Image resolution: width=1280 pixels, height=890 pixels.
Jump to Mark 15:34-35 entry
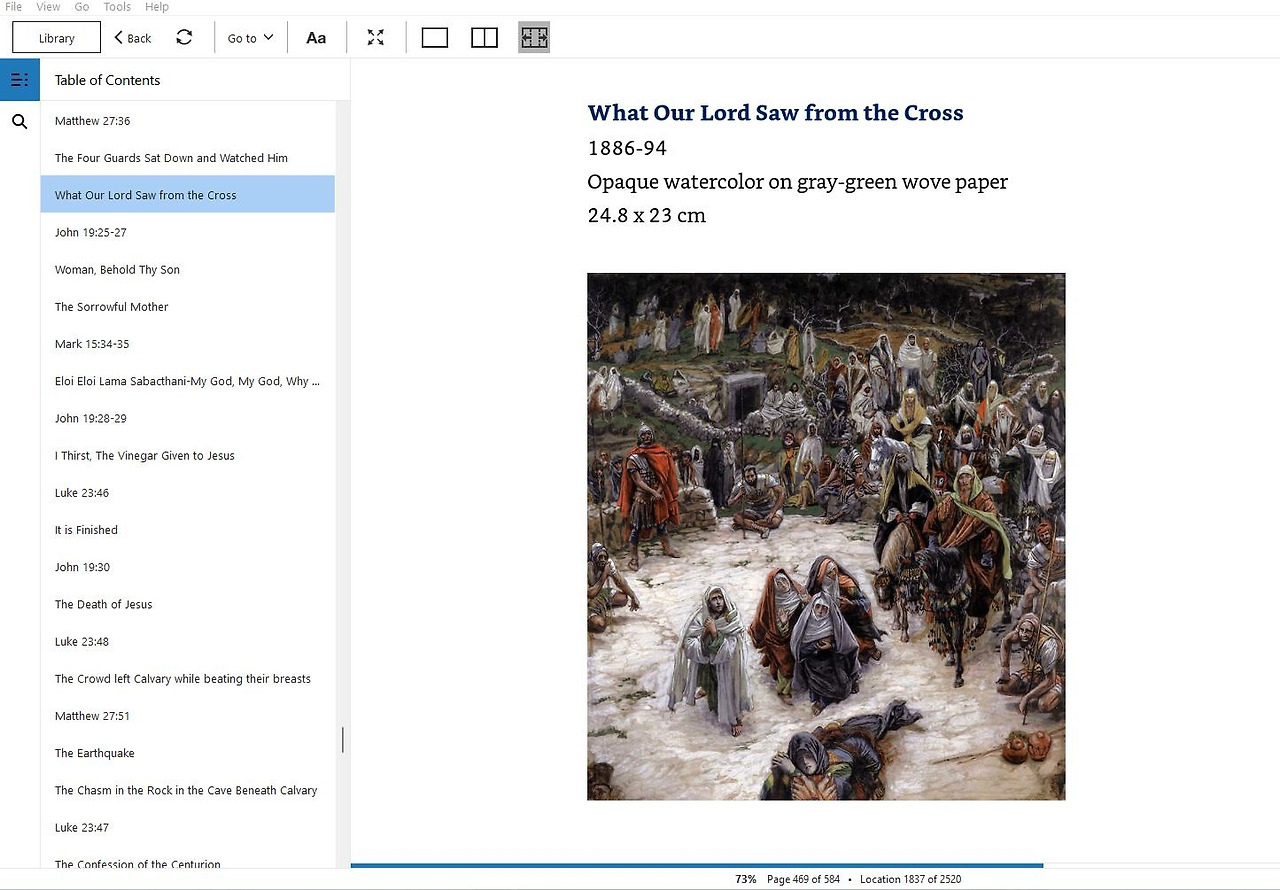pyautogui.click(x=188, y=344)
